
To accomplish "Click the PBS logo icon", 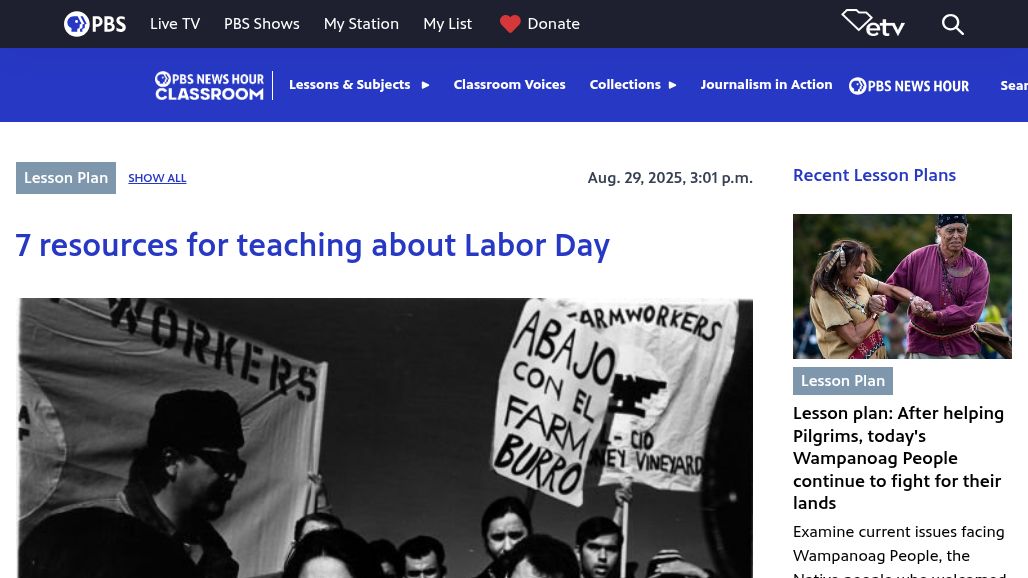I will pyautogui.click(x=94, y=24).
